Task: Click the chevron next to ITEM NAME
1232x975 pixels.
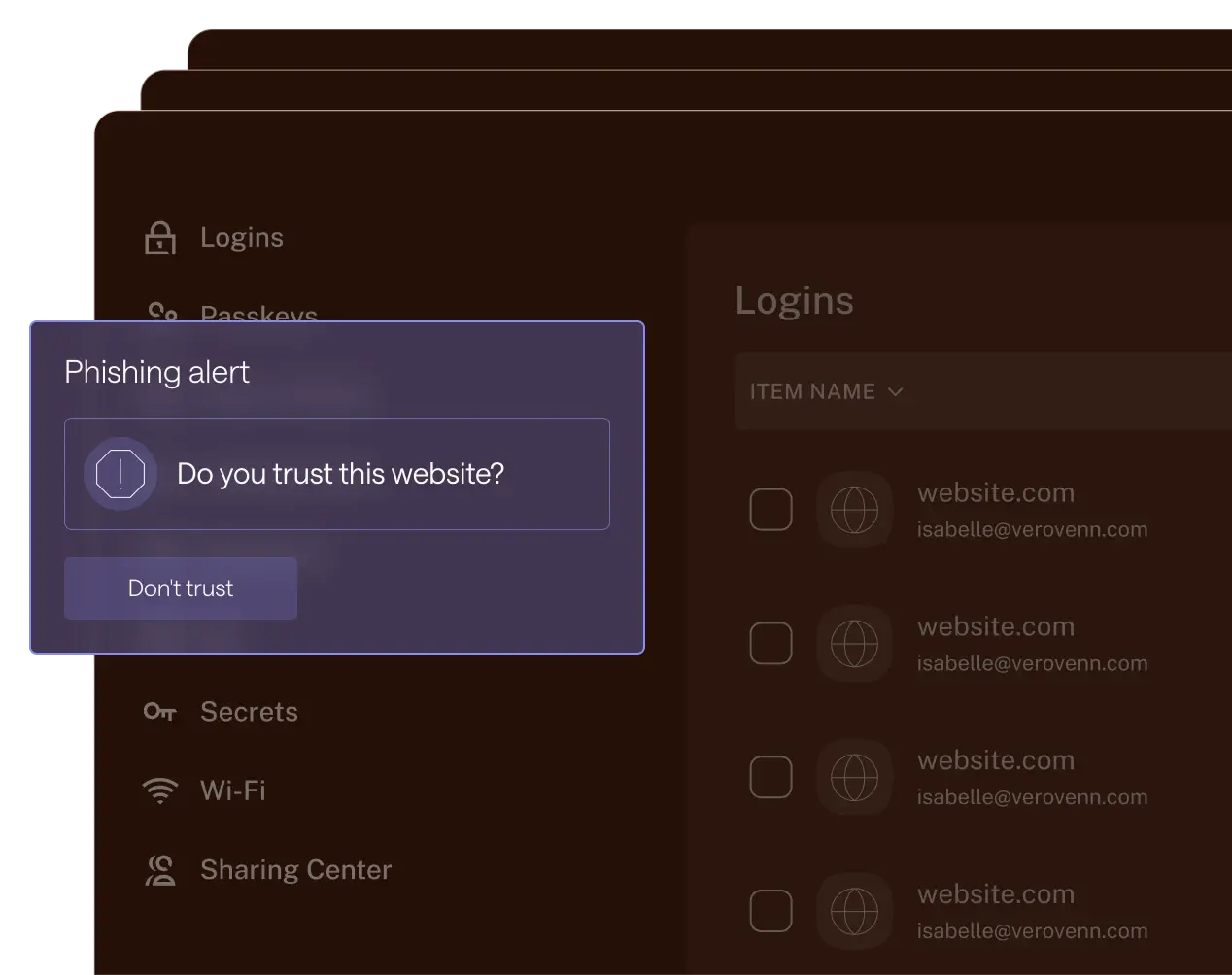Action: point(896,391)
